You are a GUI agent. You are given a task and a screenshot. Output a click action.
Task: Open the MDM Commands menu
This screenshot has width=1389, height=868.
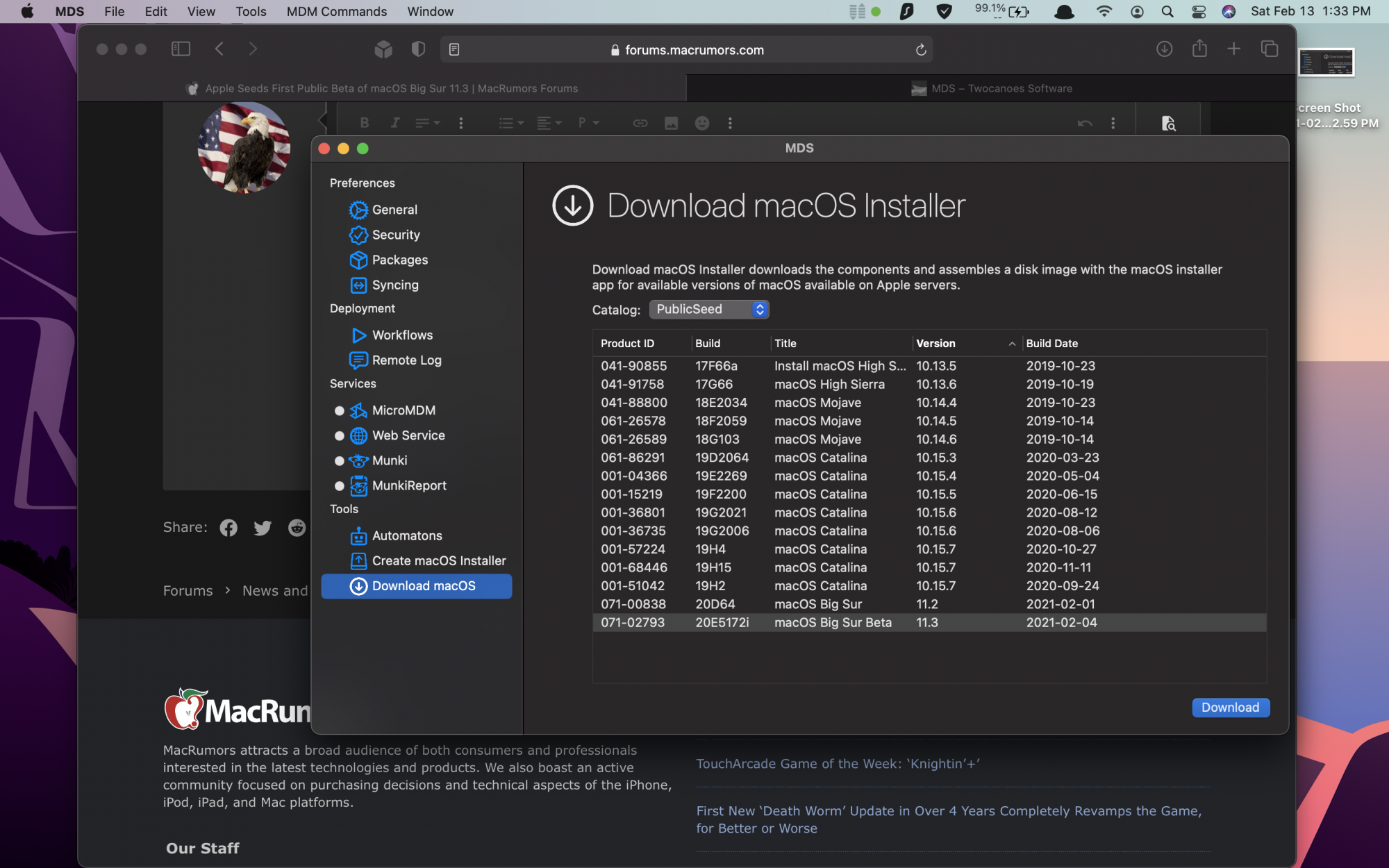(x=336, y=11)
